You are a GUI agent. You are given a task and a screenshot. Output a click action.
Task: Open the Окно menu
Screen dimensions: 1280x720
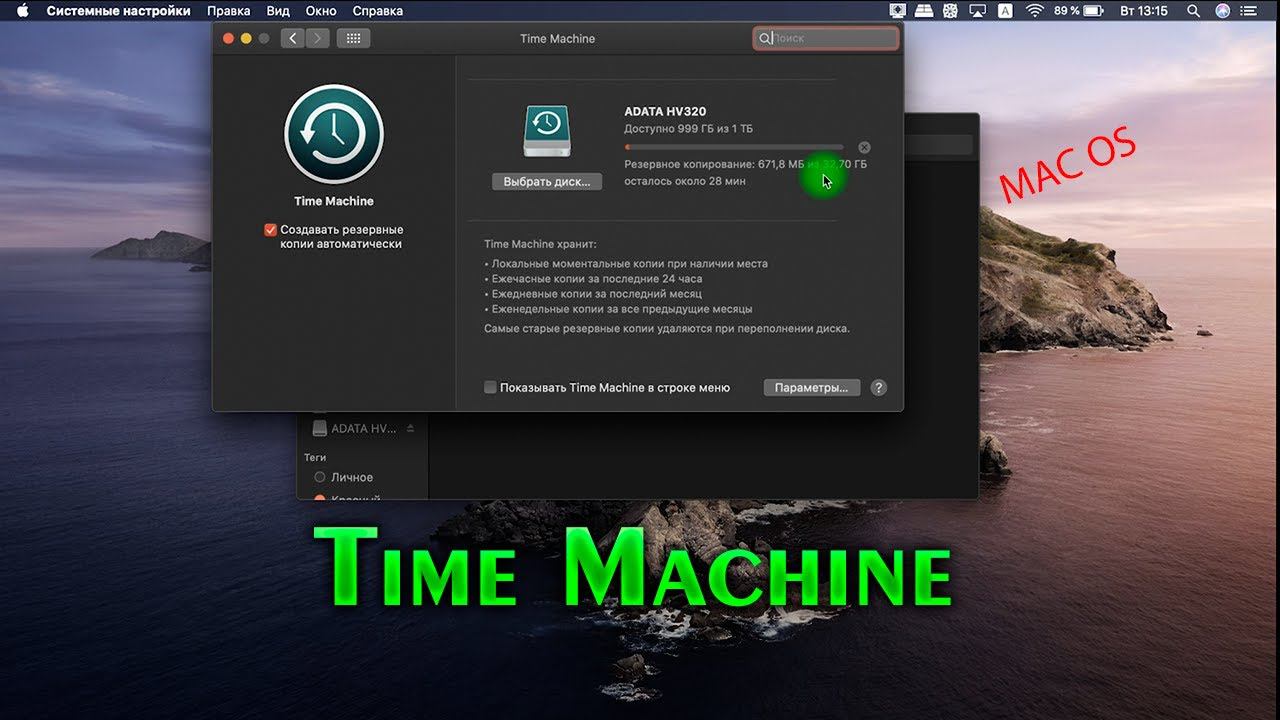coord(321,11)
